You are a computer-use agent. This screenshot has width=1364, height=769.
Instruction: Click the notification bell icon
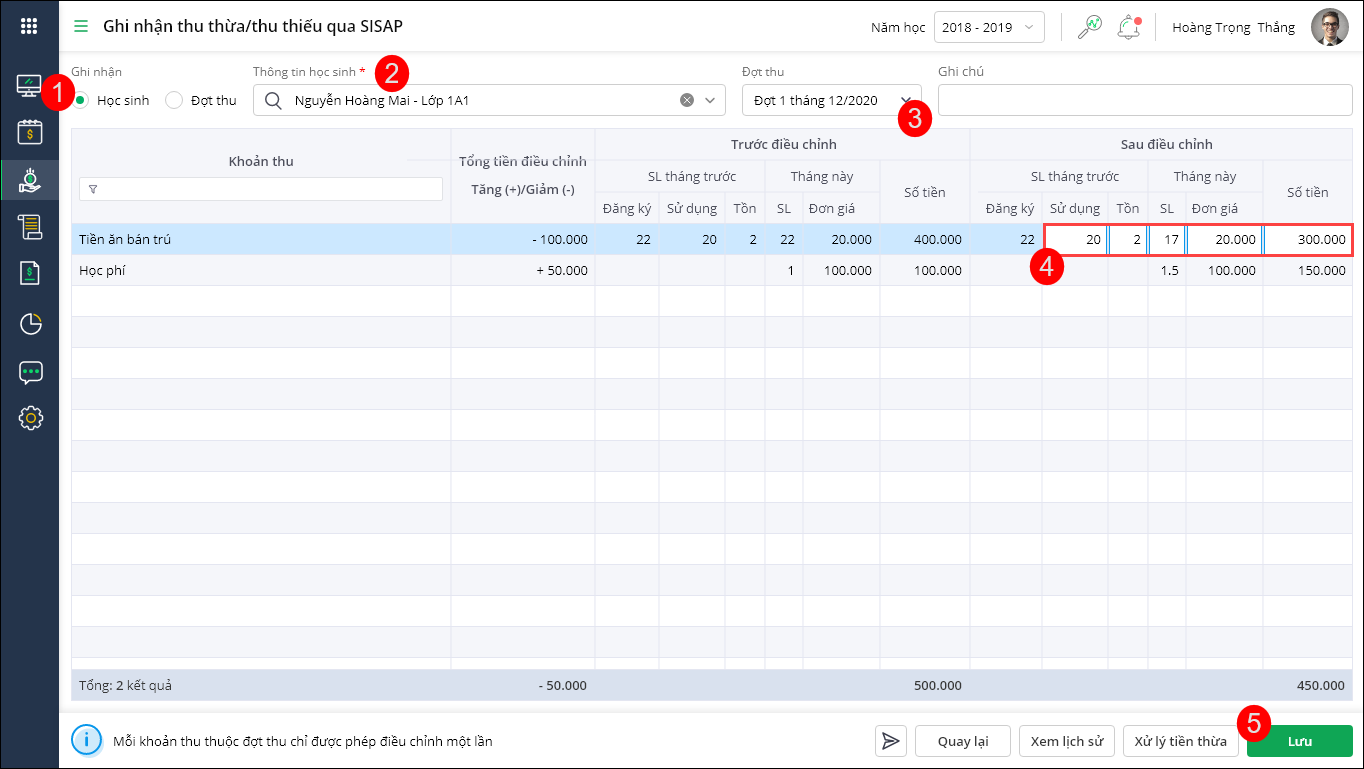(1129, 27)
